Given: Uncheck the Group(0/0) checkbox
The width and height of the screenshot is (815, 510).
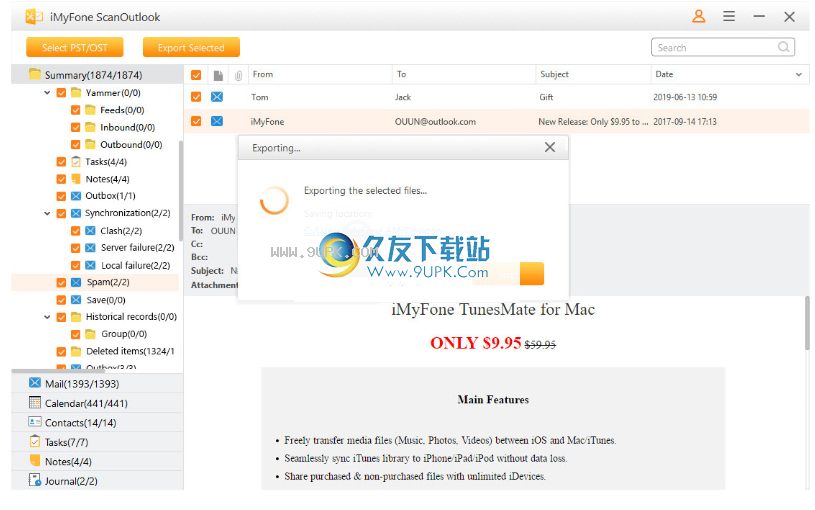Looking at the screenshot, I should coord(75,334).
